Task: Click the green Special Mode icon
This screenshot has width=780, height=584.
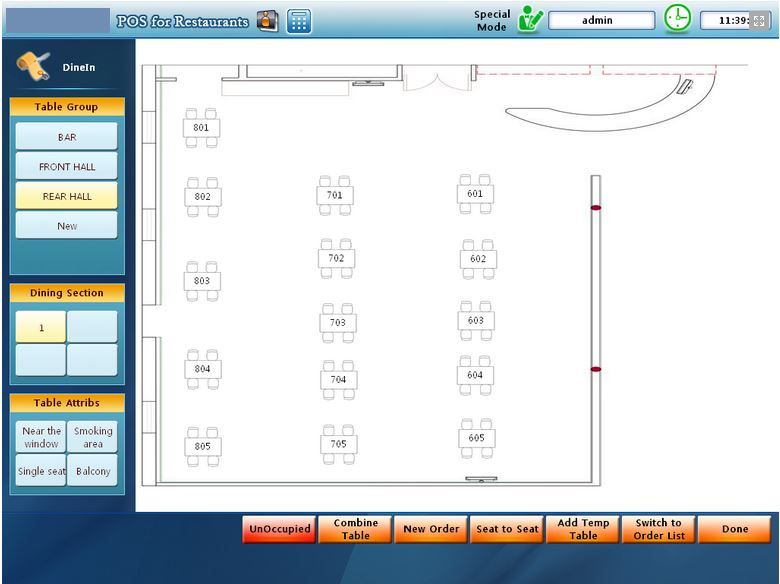Action: pyautogui.click(x=529, y=20)
